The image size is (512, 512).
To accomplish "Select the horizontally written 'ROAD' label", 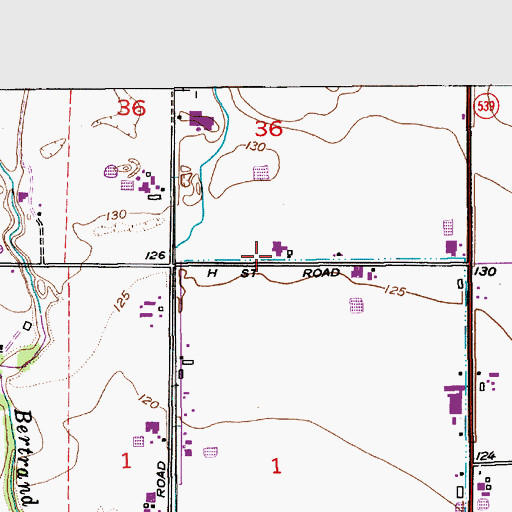I will (321, 273).
